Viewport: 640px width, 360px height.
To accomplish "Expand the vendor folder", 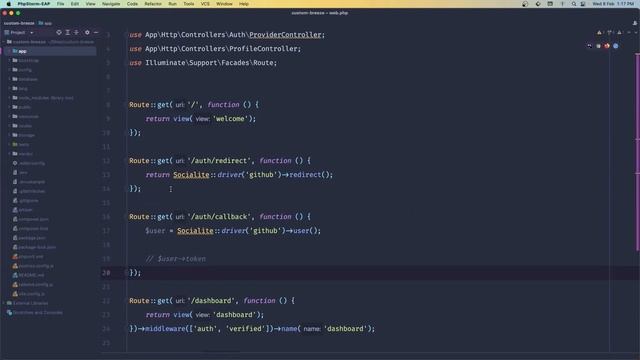I will coord(10,154).
